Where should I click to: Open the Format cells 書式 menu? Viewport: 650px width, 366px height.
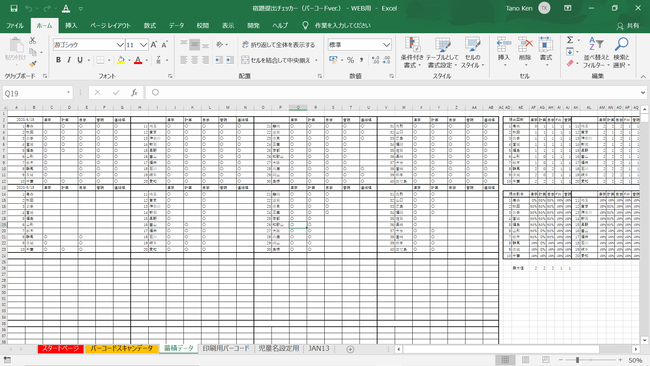pos(546,53)
